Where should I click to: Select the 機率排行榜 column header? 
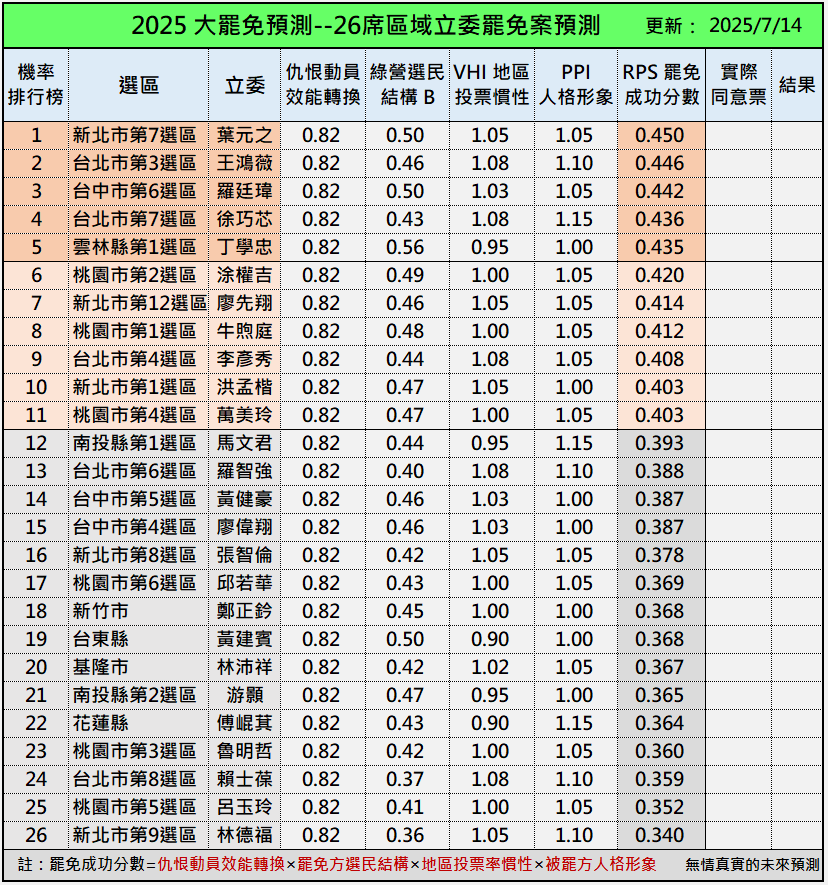point(36,85)
